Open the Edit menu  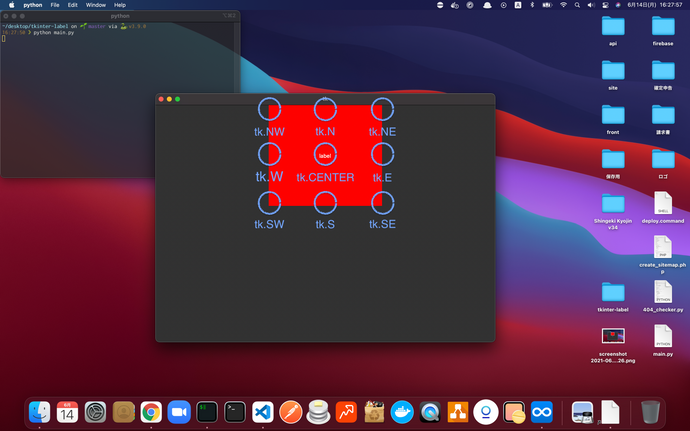pyautogui.click(x=72, y=5)
